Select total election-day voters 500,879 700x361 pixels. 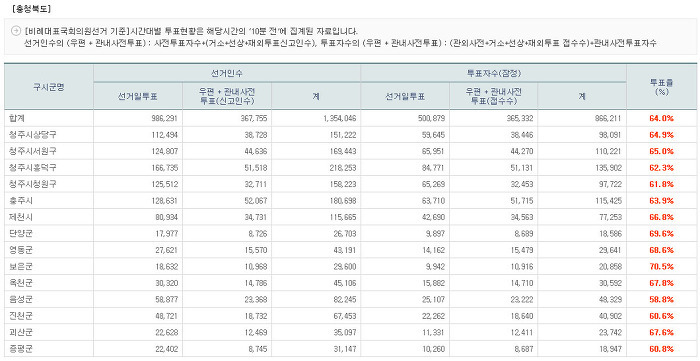point(432,119)
